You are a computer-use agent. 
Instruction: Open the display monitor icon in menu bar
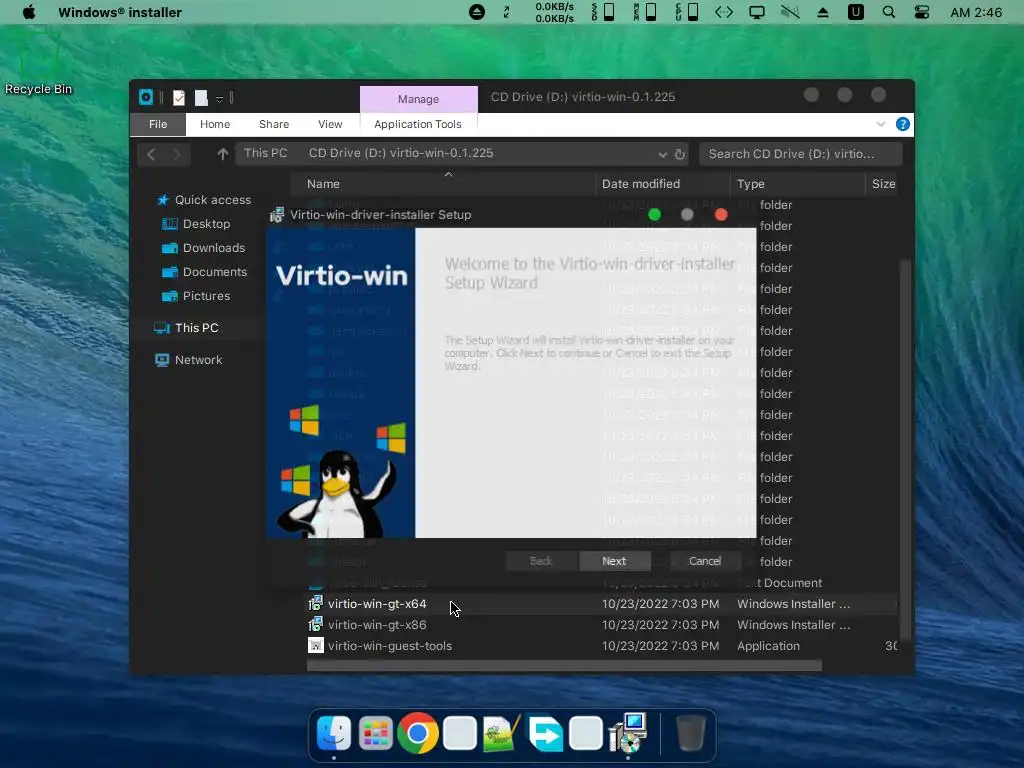click(x=757, y=12)
